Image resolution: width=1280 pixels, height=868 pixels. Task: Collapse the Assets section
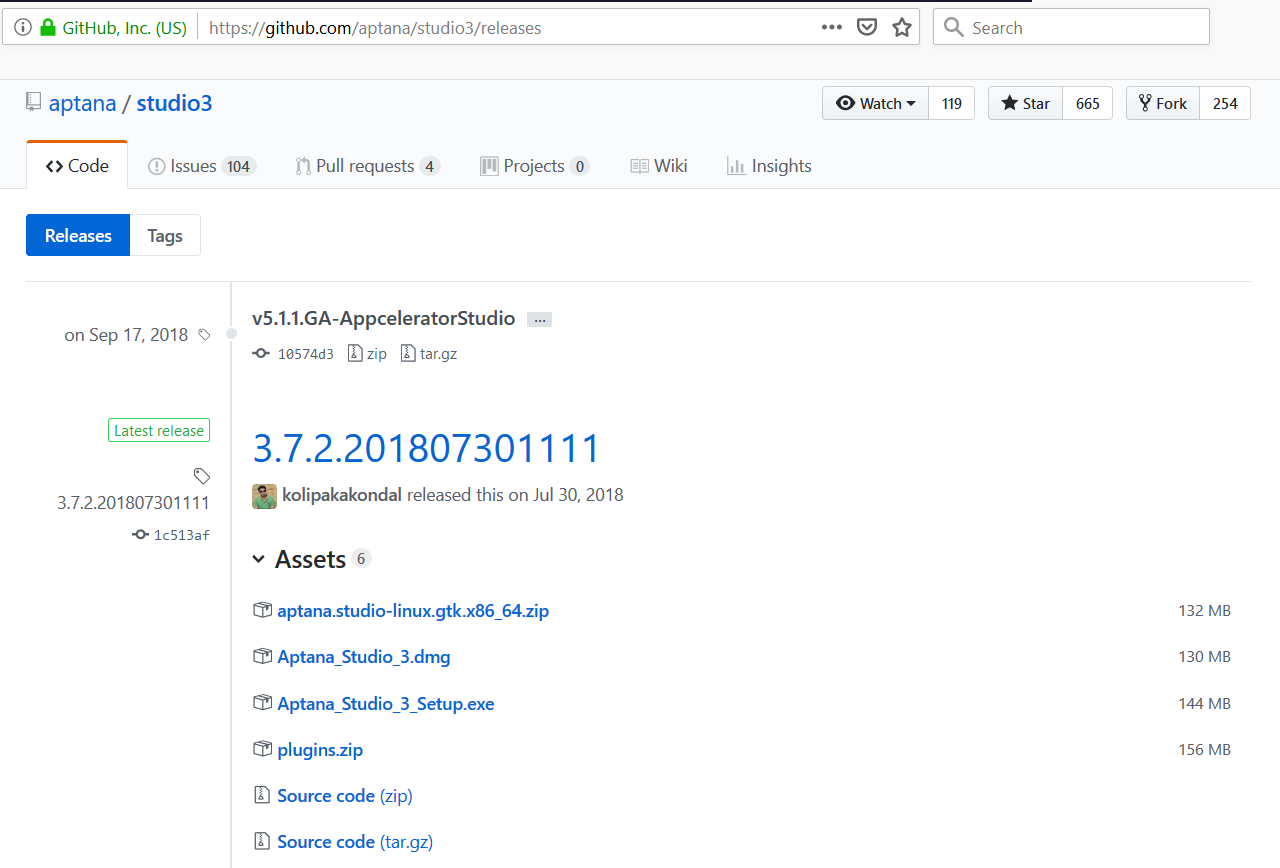pos(299,559)
